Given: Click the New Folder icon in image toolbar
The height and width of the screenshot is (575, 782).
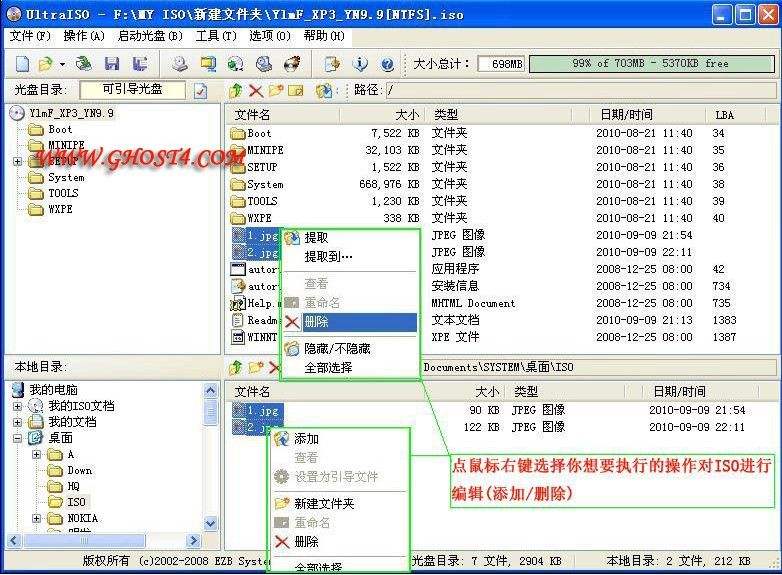Looking at the screenshot, I should [276, 90].
